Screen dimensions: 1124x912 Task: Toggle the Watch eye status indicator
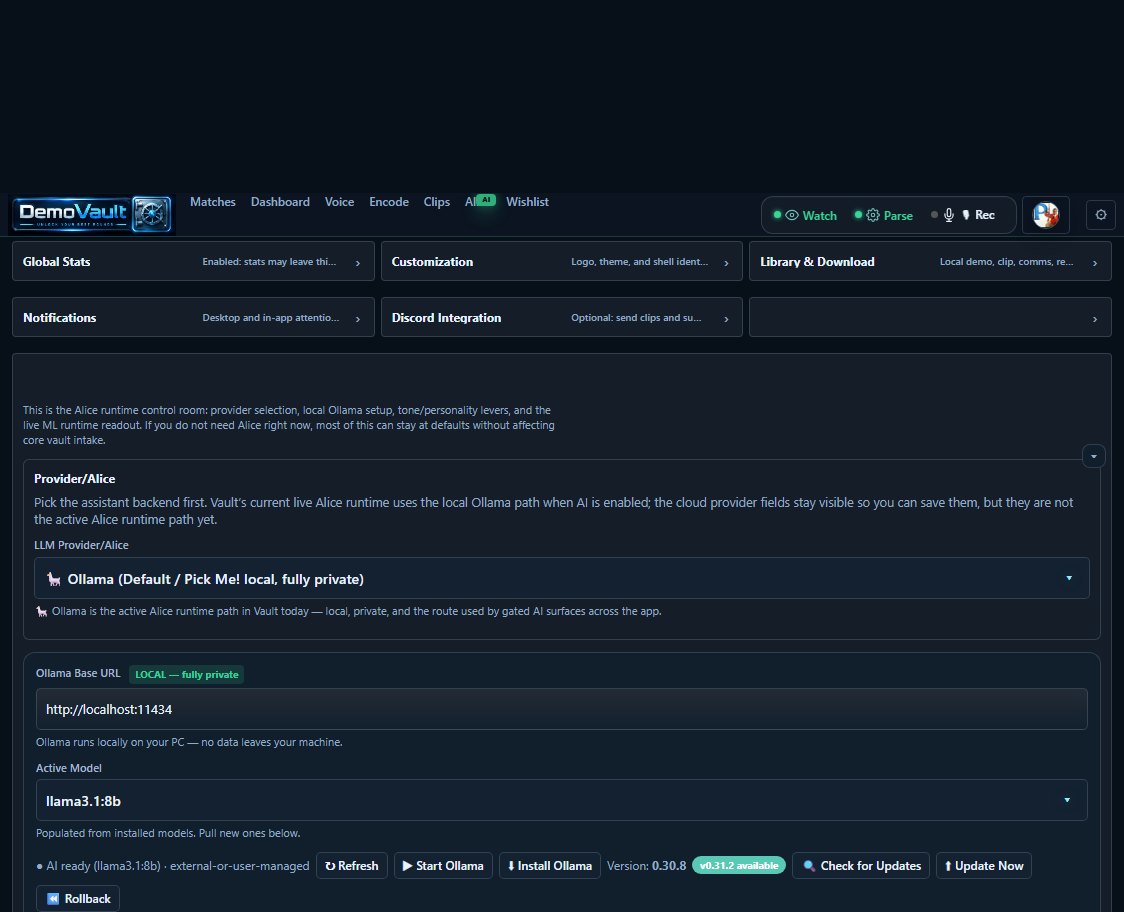805,215
